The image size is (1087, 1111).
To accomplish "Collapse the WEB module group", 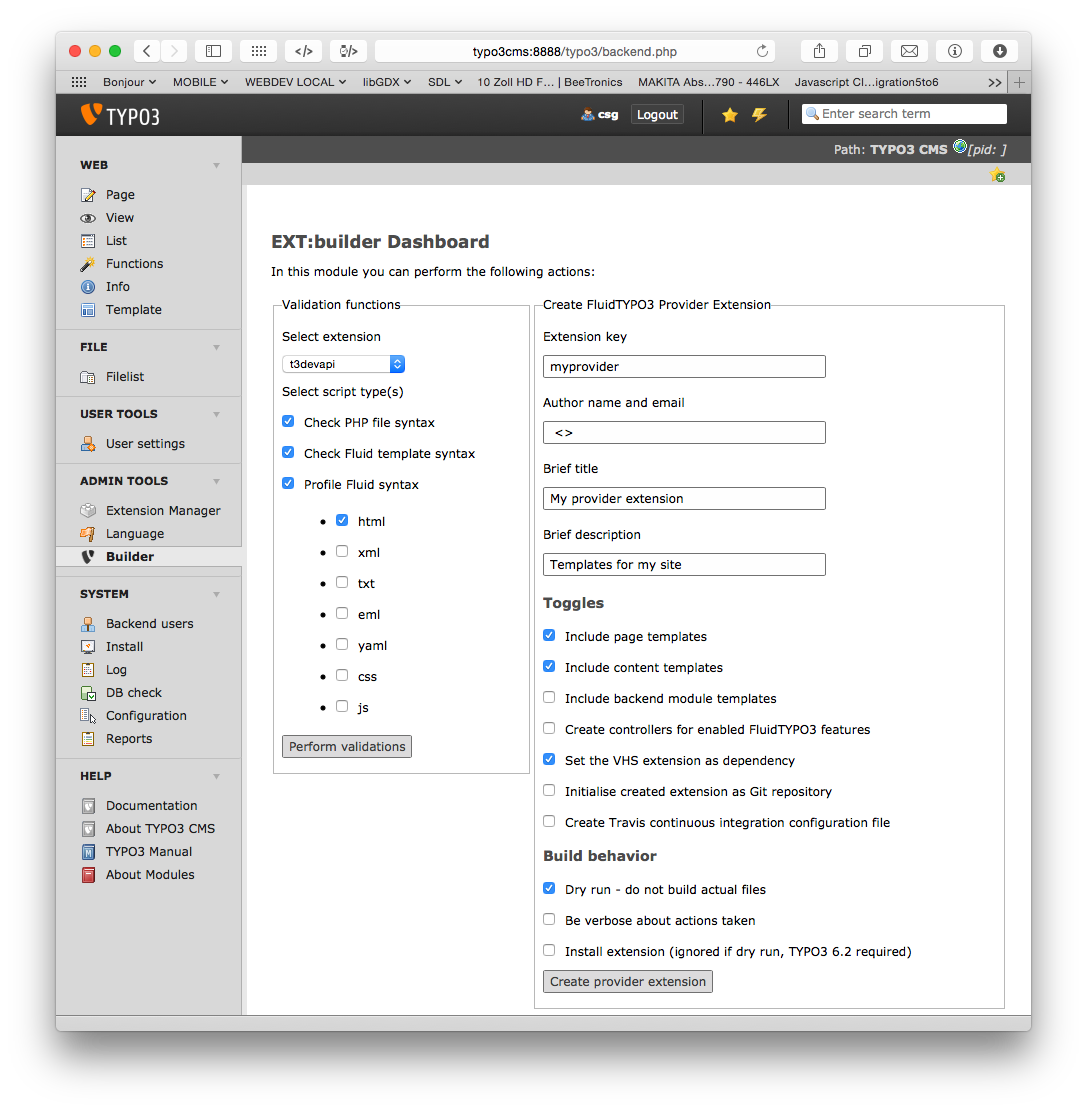I will pyautogui.click(x=216, y=165).
